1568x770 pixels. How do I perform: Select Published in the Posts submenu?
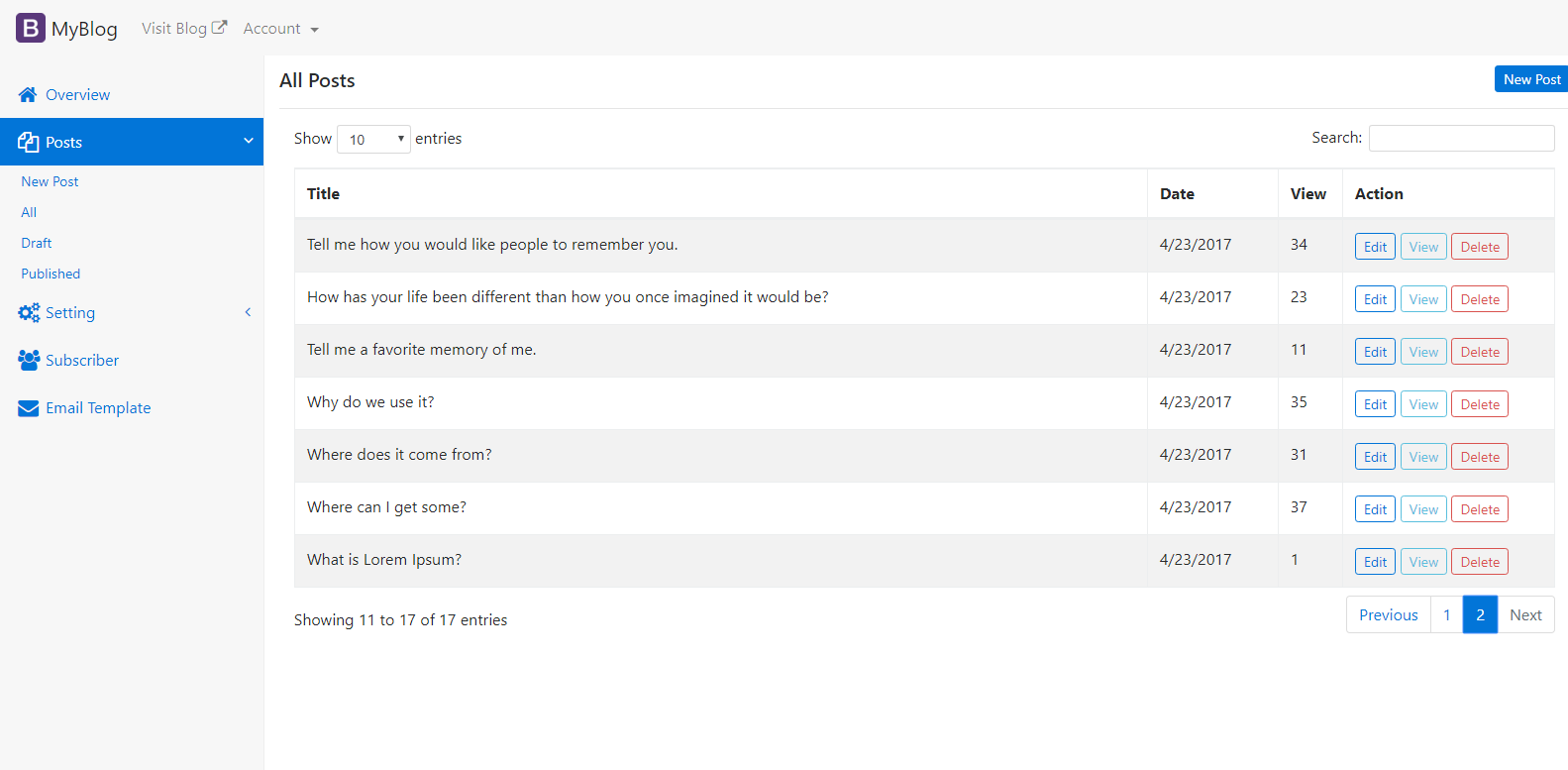click(x=50, y=273)
